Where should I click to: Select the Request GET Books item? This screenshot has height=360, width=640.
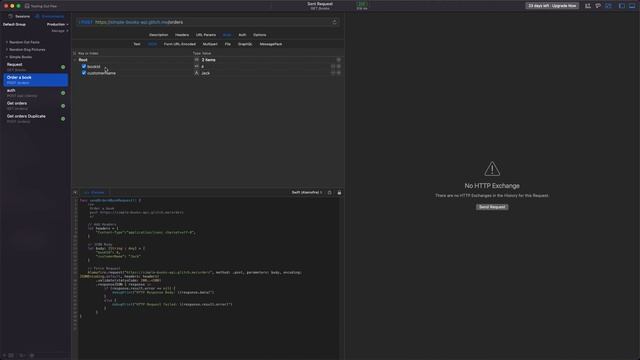pos(35,67)
